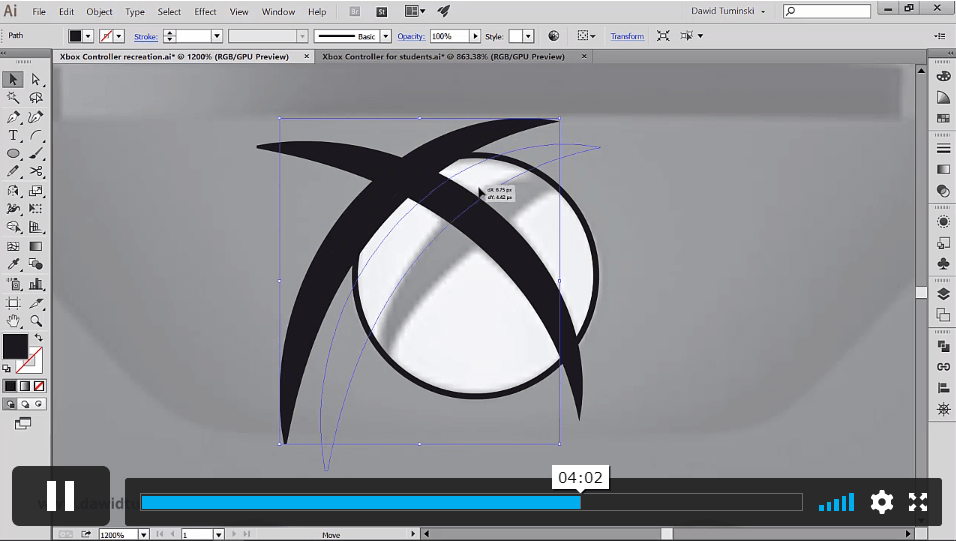Screen dimensions: 956x541
Task: Click the Adobe search field
Action: [x=827, y=11]
